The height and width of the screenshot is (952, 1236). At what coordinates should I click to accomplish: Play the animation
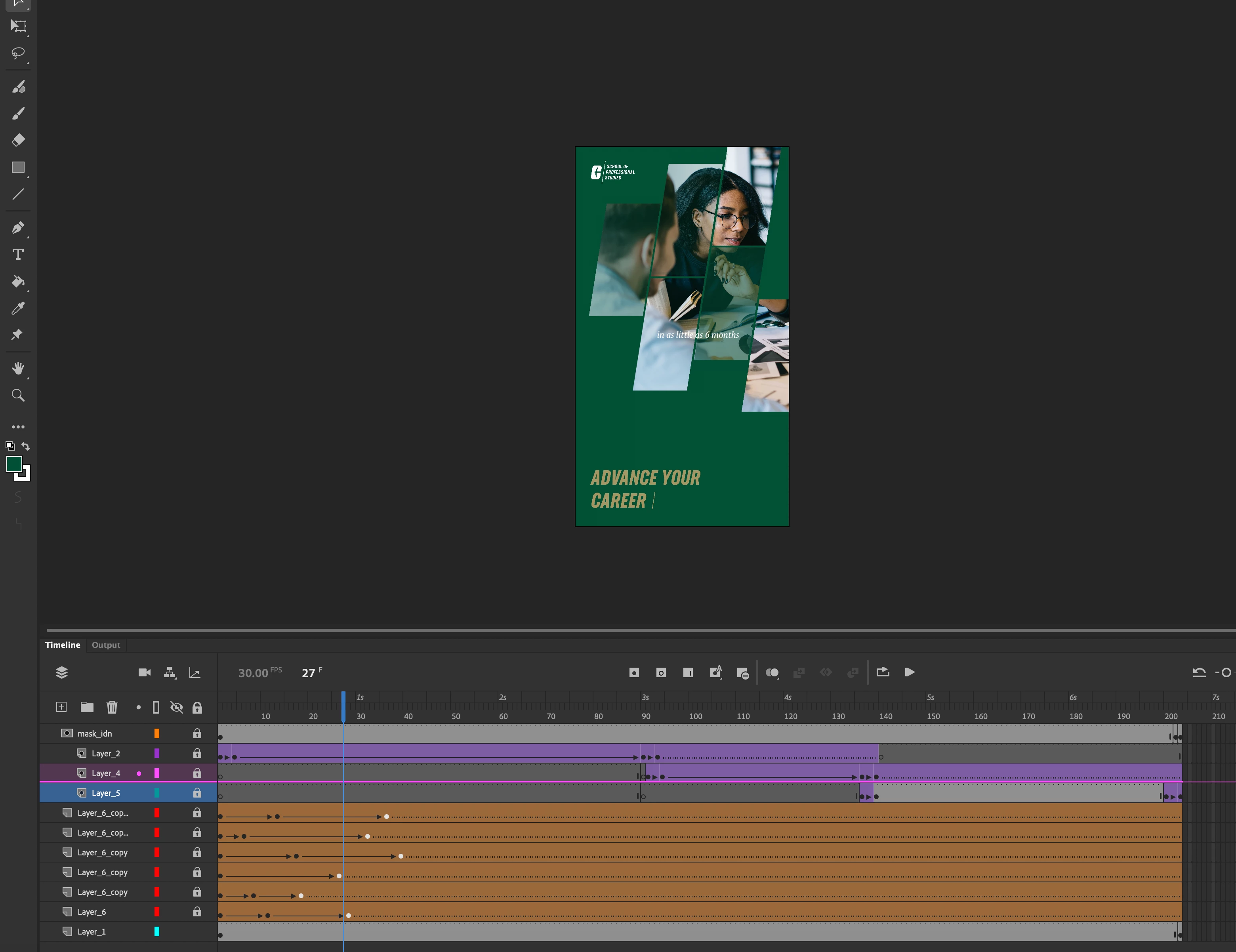(910, 672)
